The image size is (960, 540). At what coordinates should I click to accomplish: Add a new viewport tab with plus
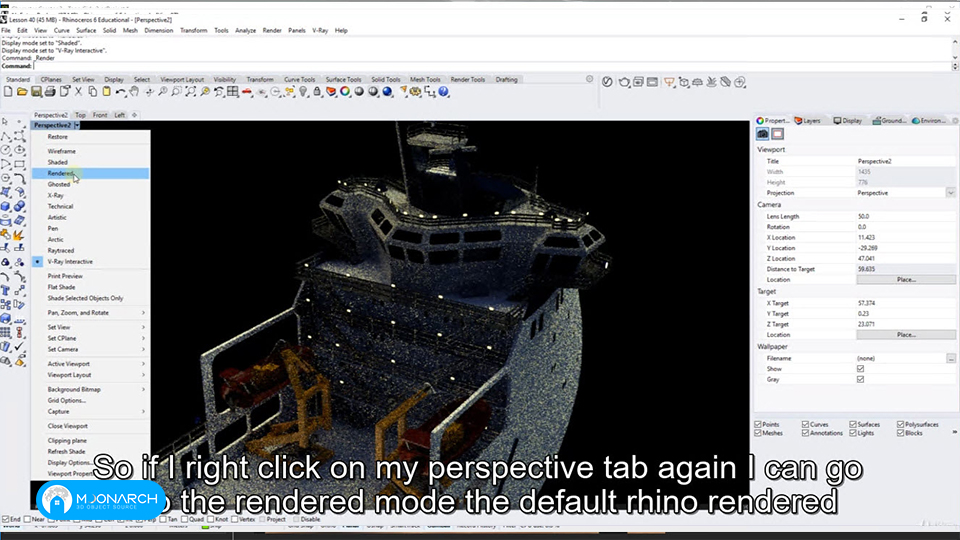pos(134,115)
